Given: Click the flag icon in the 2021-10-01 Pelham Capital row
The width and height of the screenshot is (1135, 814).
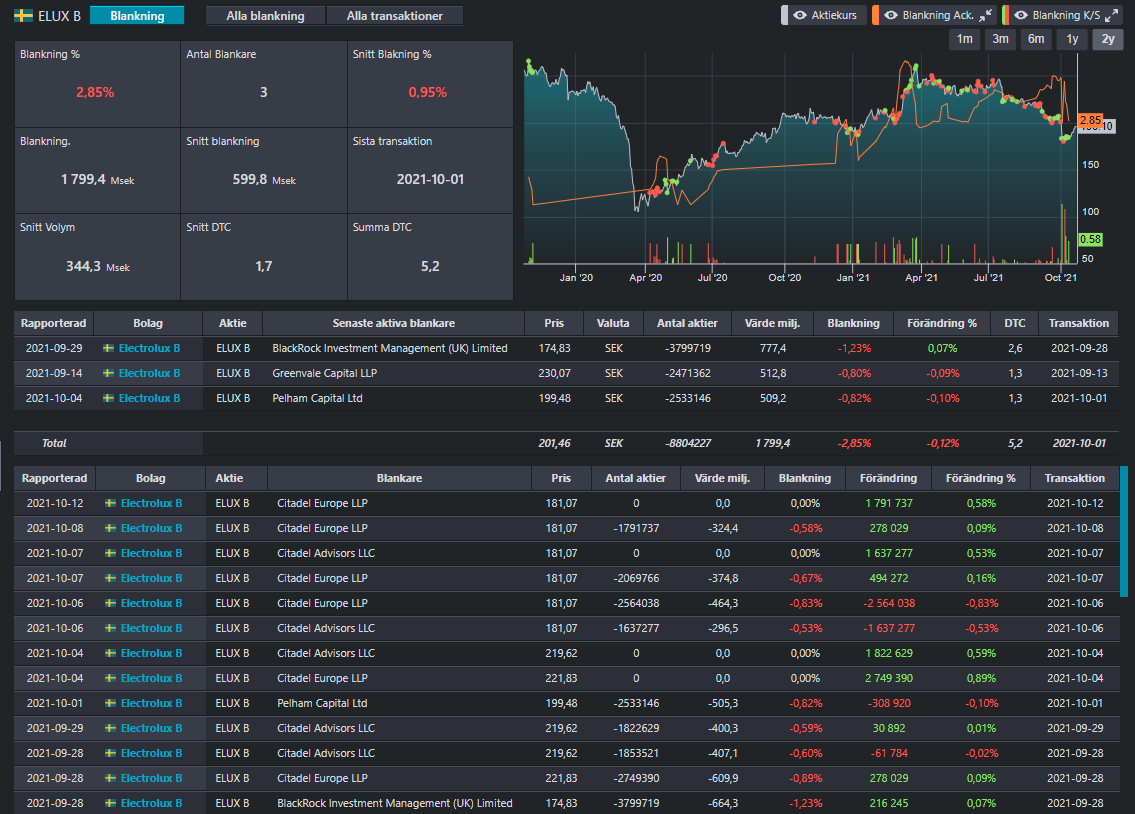Looking at the screenshot, I should click(111, 703).
